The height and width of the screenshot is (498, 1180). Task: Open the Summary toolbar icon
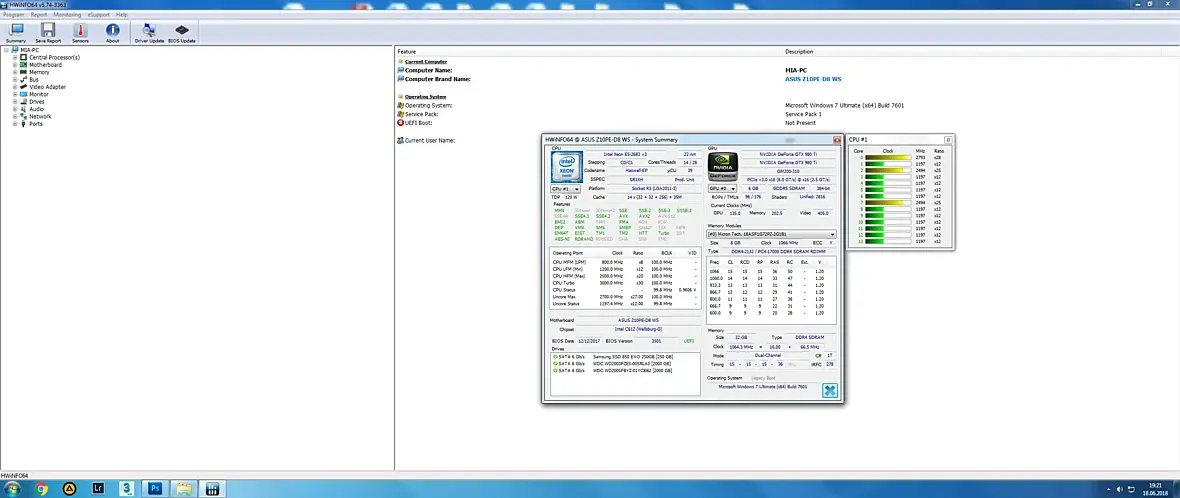[x=16, y=33]
